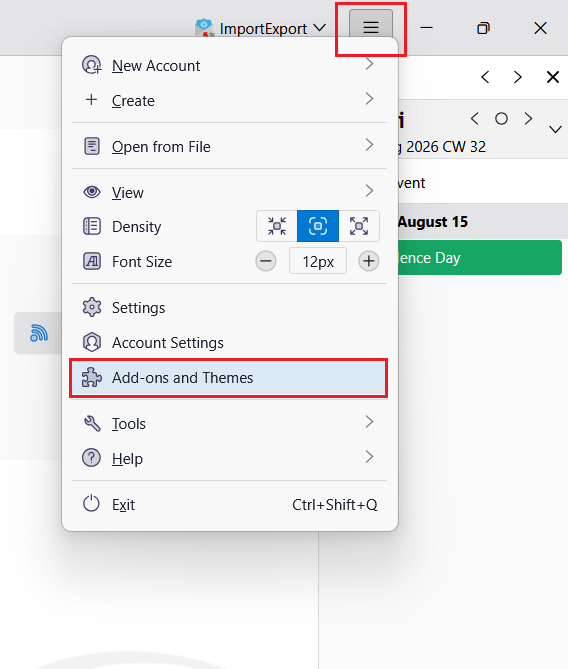Select the default density icon

click(x=318, y=226)
